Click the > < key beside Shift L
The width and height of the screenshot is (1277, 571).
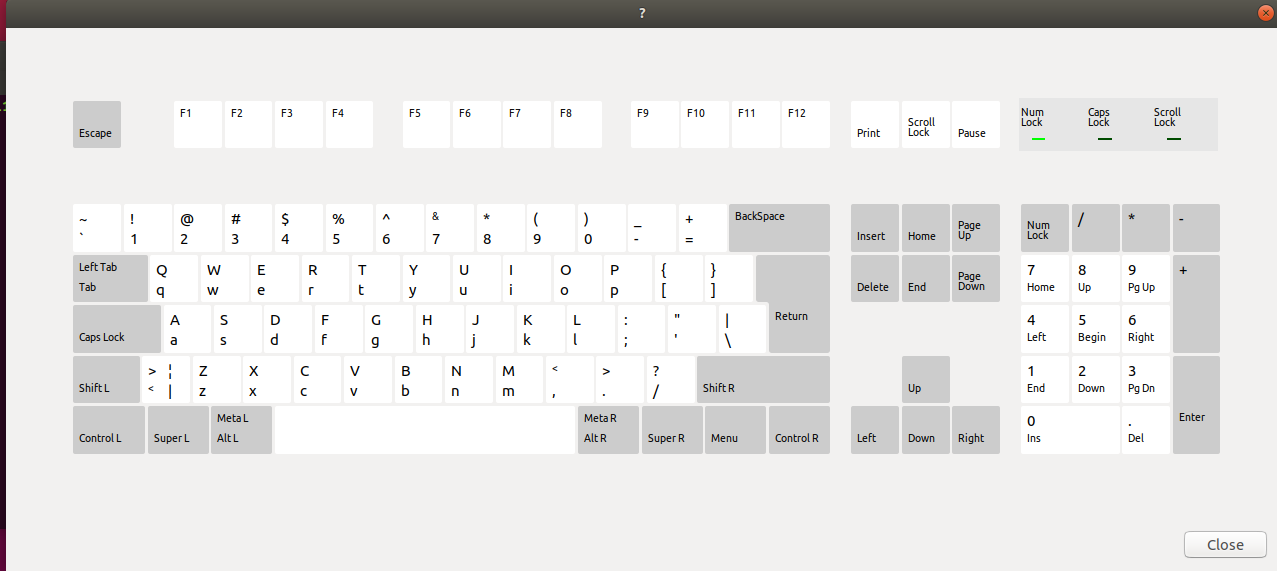coord(165,379)
